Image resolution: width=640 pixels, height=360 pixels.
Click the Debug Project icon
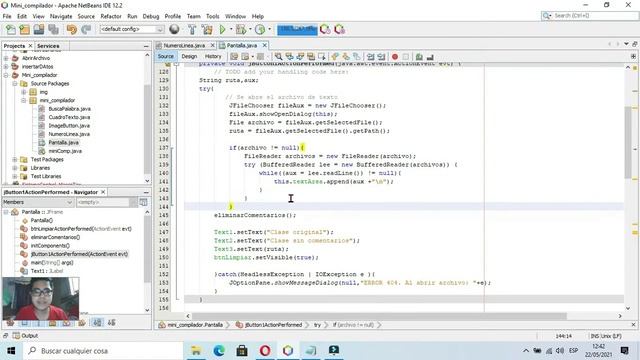click(241, 29)
